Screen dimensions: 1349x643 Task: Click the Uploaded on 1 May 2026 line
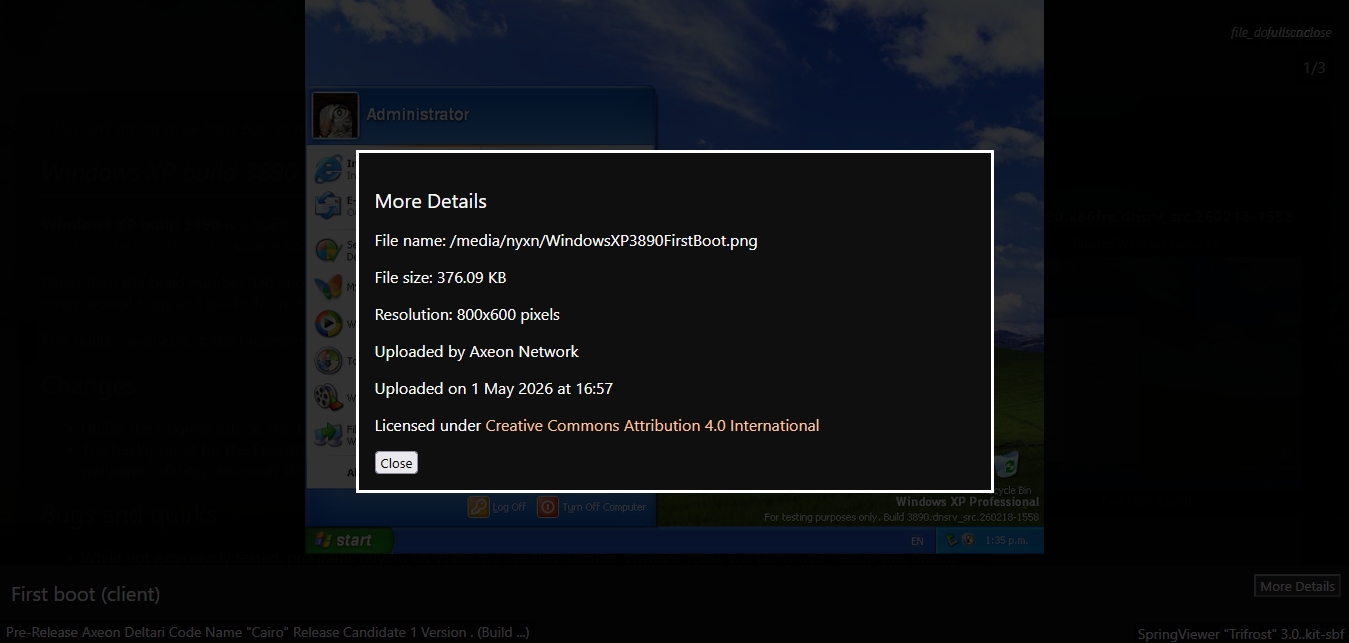click(x=494, y=389)
